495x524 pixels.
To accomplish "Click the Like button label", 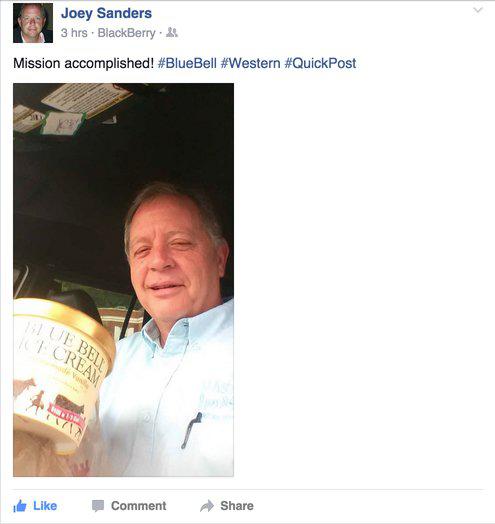I will [45, 506].
